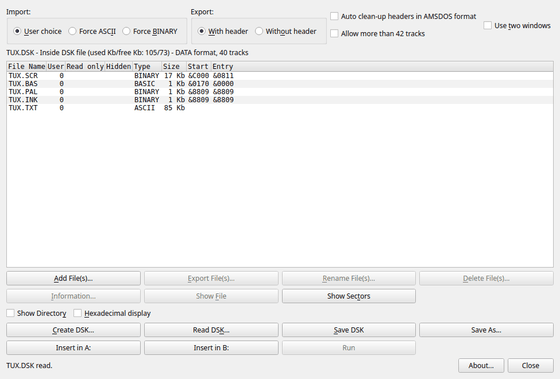The image size is (560, 379).
Task: Click the &C000 start address value
Action: [199, 76]
